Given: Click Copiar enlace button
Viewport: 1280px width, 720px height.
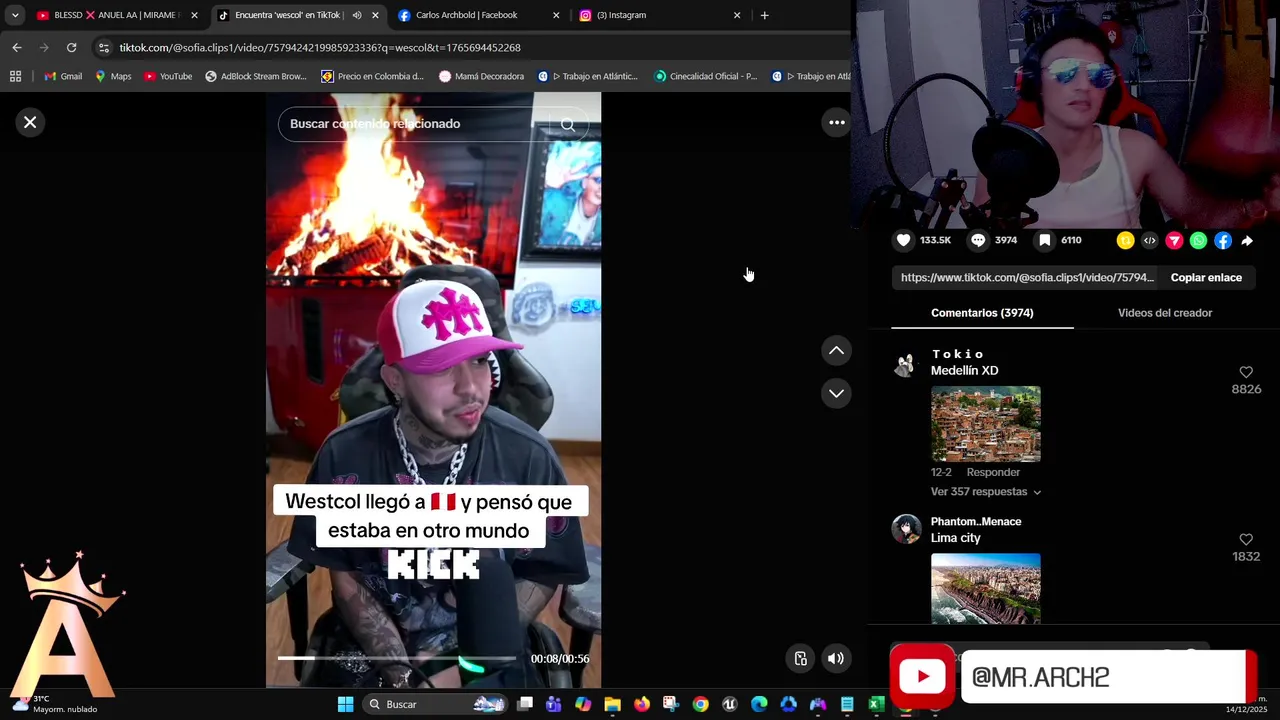Looking at the screenshot, I should tap(1206, 277).
